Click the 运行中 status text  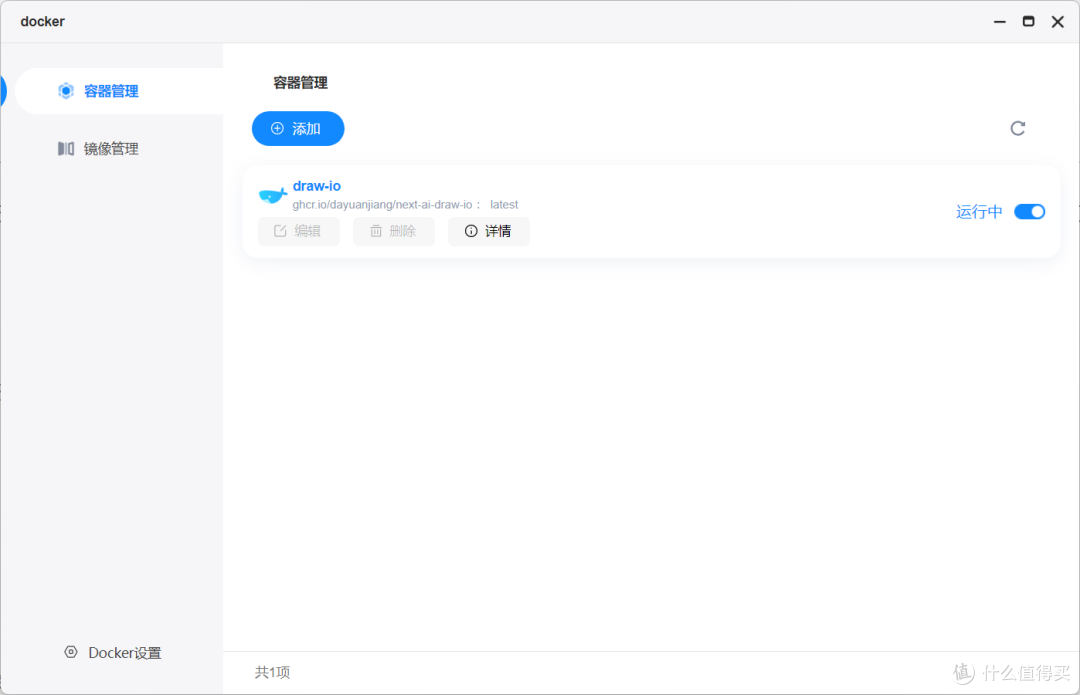[979, 211]
